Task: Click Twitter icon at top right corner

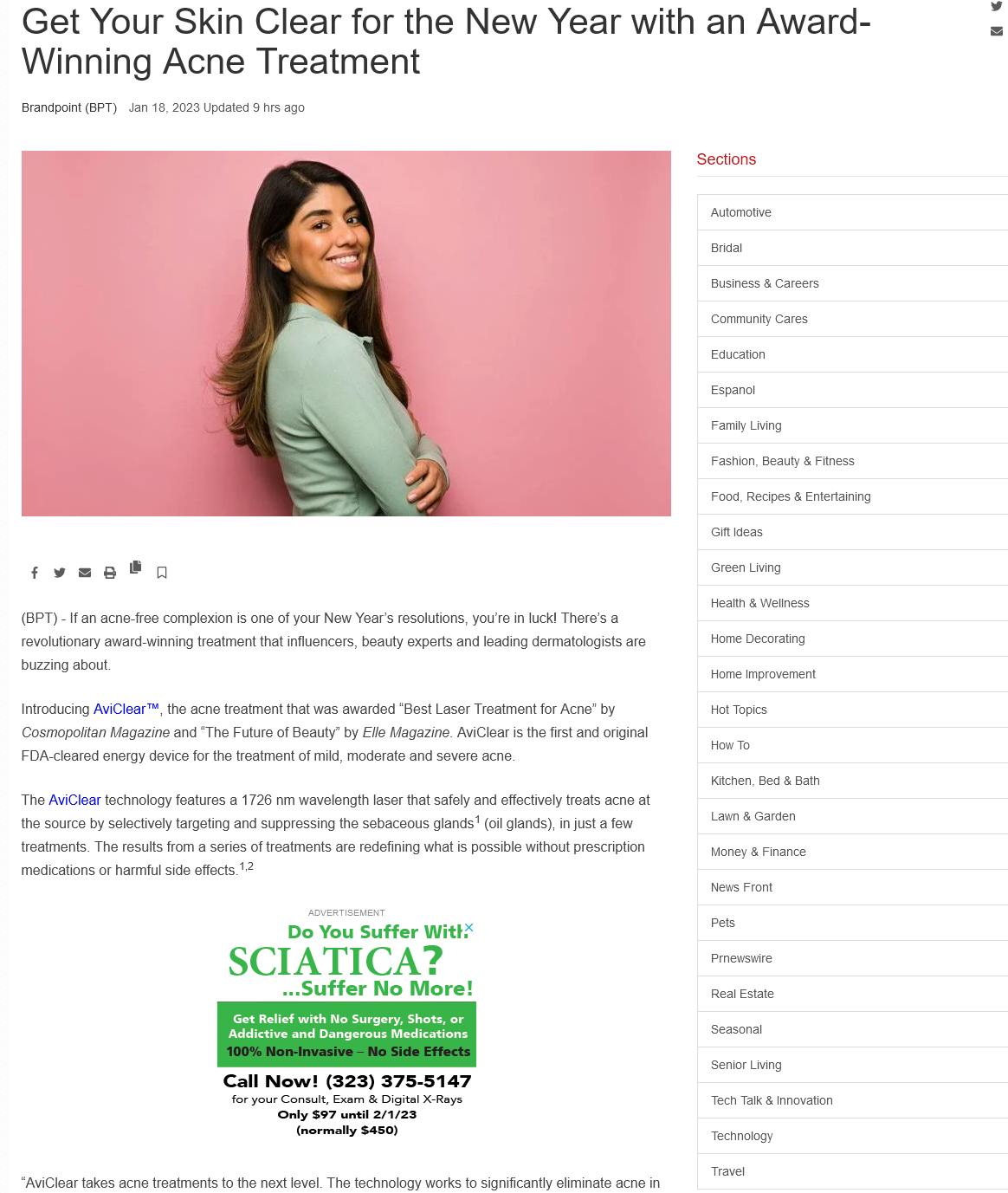Action: click(x=997, y=6)
